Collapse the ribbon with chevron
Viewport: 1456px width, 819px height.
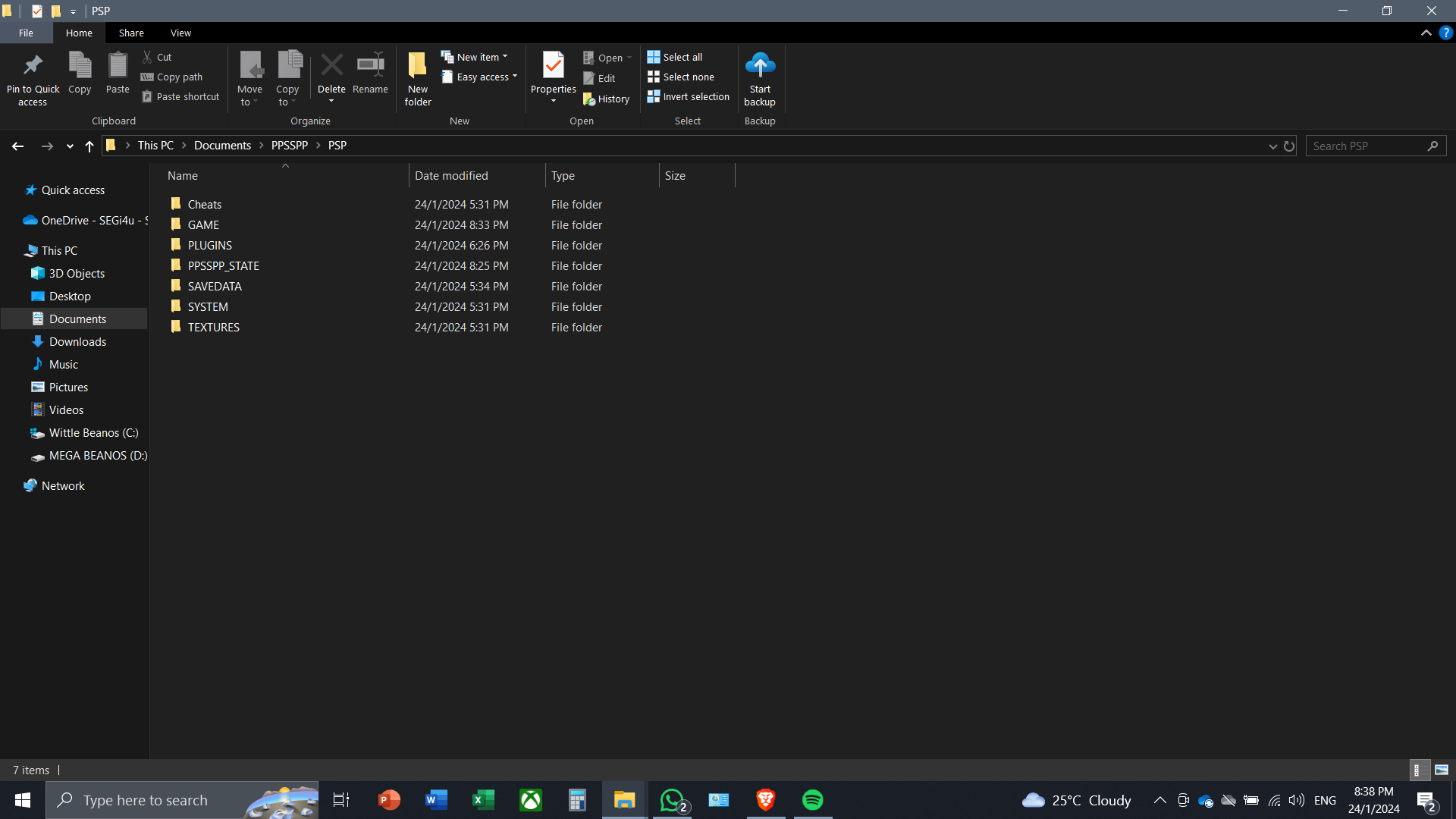pyautogui.click(x=1426, y=33)
